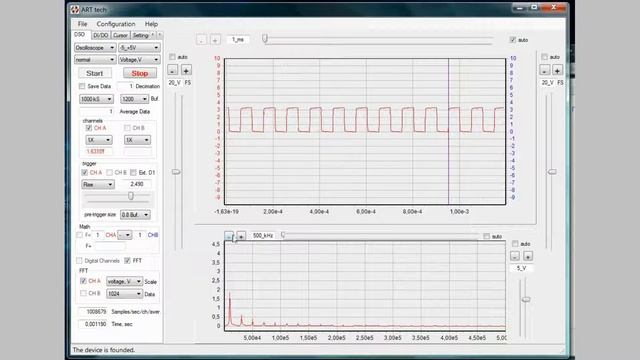The image size is (640, 360).
Task: Toggle auto checkbox beside FFT frequency slider
Action: click(487, 236)
